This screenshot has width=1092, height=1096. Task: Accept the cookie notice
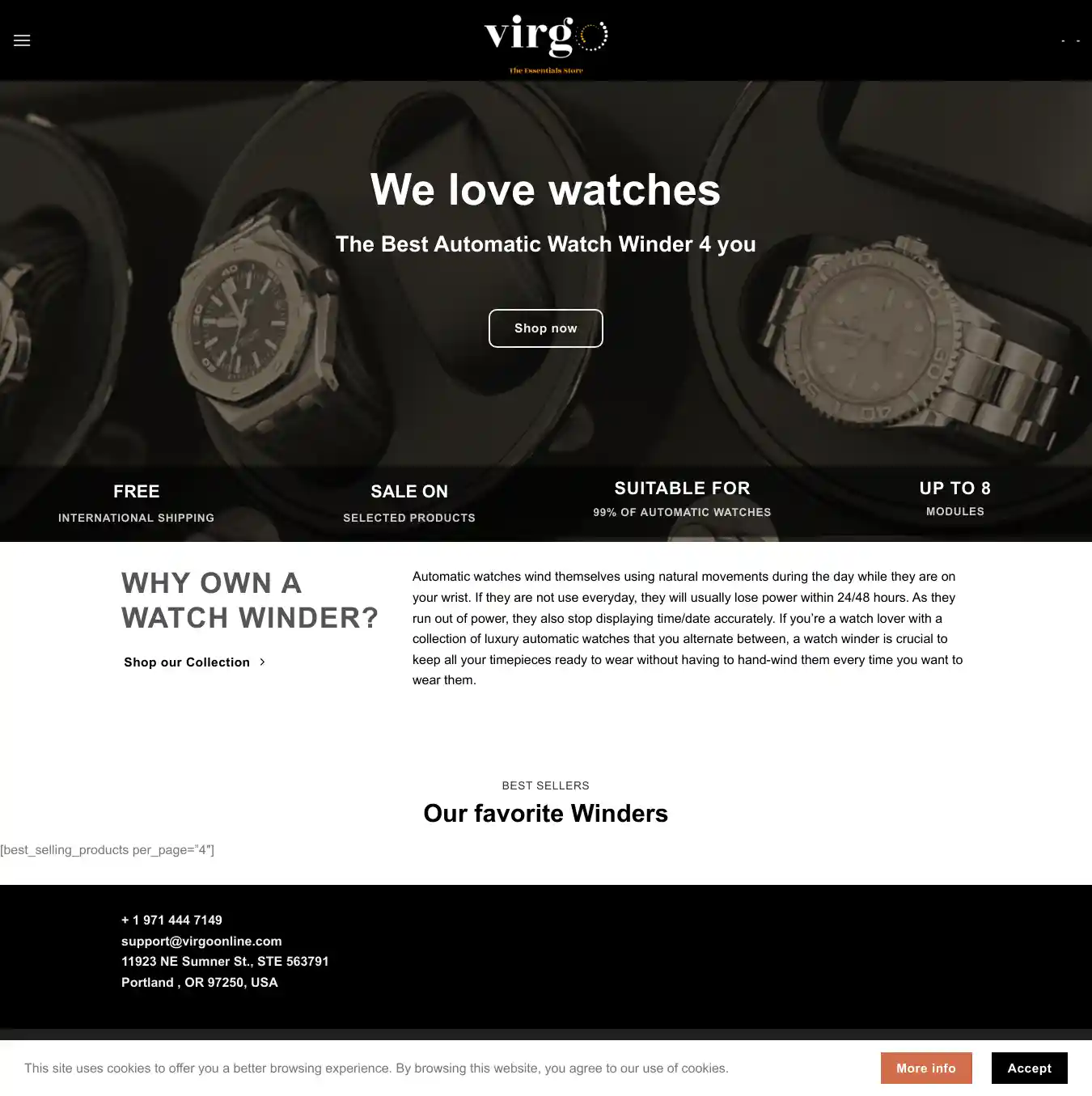[1030, 1068]
